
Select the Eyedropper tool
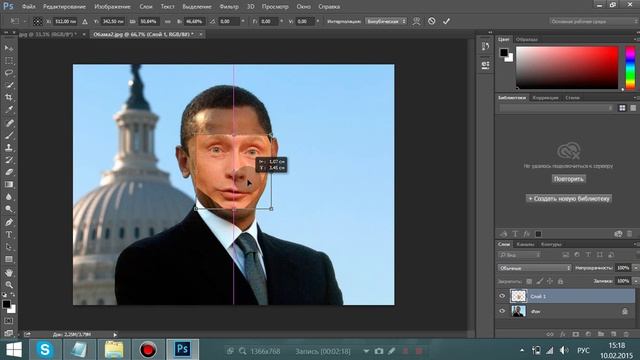(x=9, y=110)
